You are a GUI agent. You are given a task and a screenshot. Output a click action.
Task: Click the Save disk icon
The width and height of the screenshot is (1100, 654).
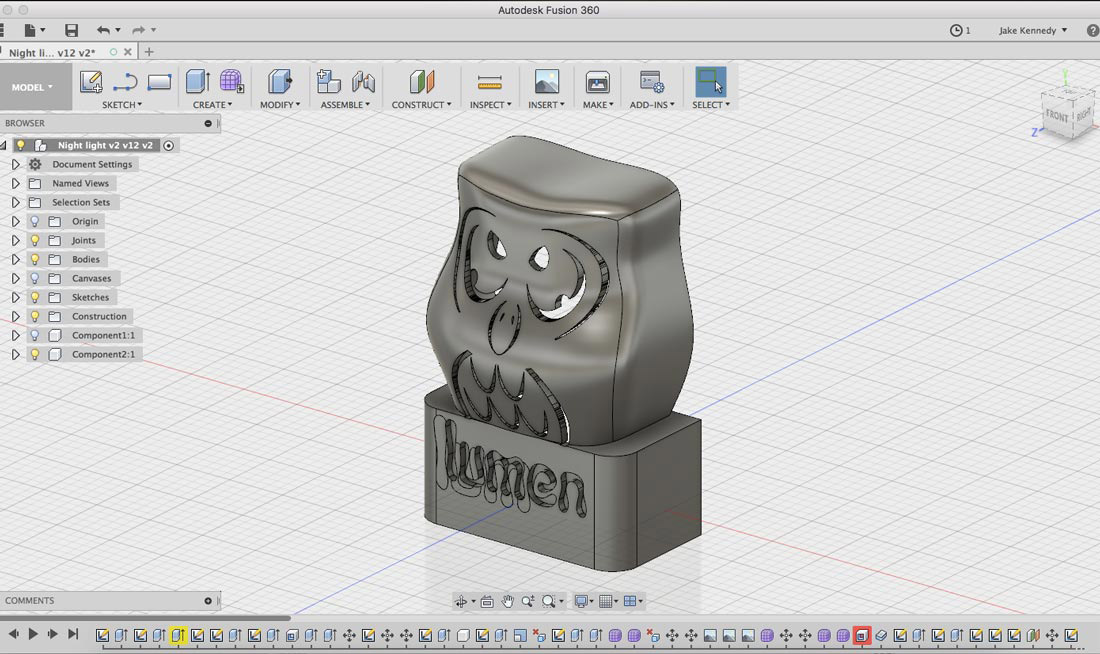(x=71, y=31)
